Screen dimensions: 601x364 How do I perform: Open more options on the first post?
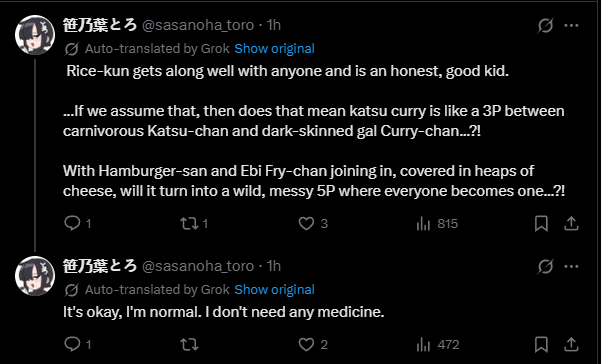pos(571,26)
